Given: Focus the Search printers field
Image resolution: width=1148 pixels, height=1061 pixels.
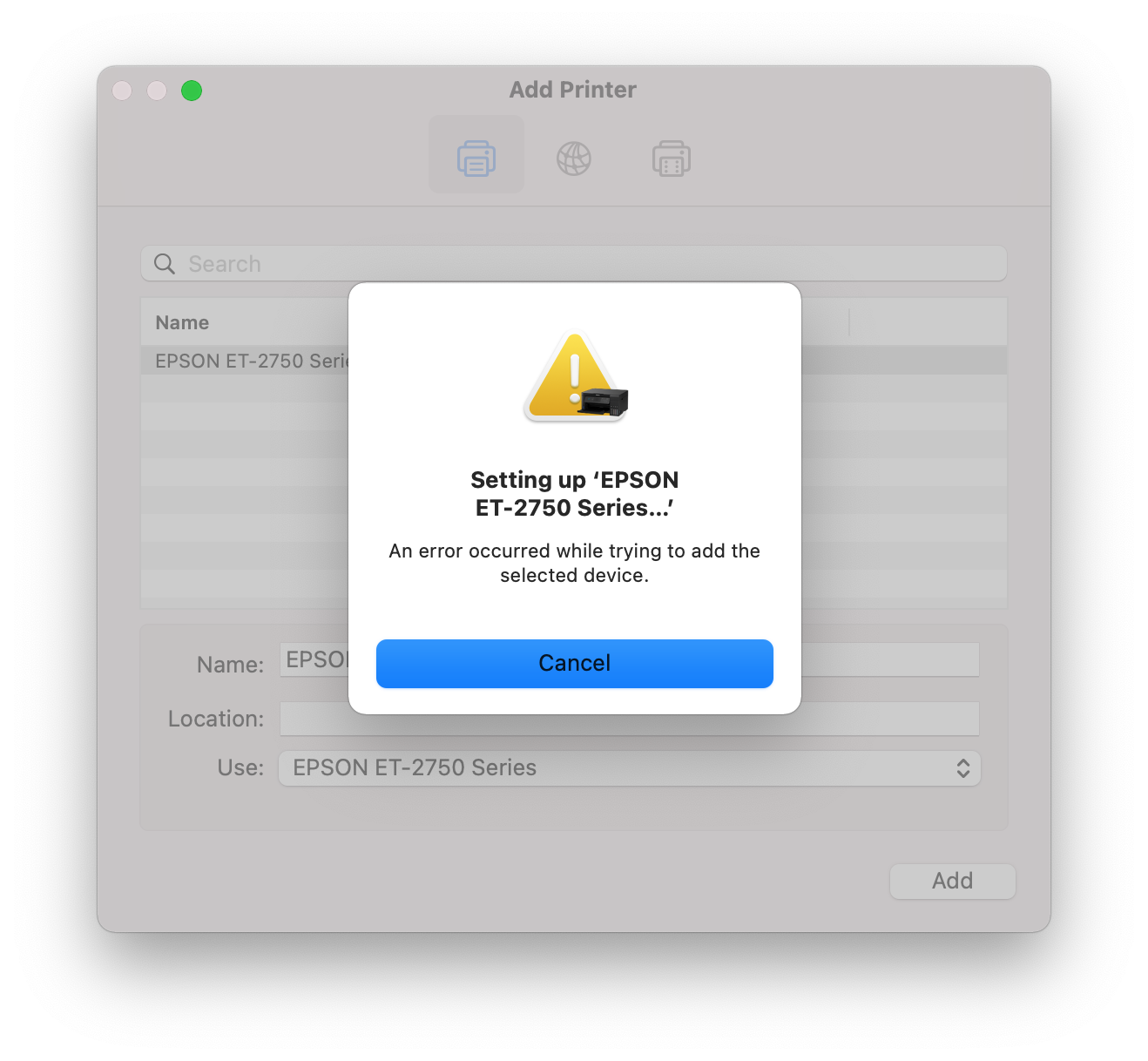Looking at the screenshot, I should click(x=574, y=263).
